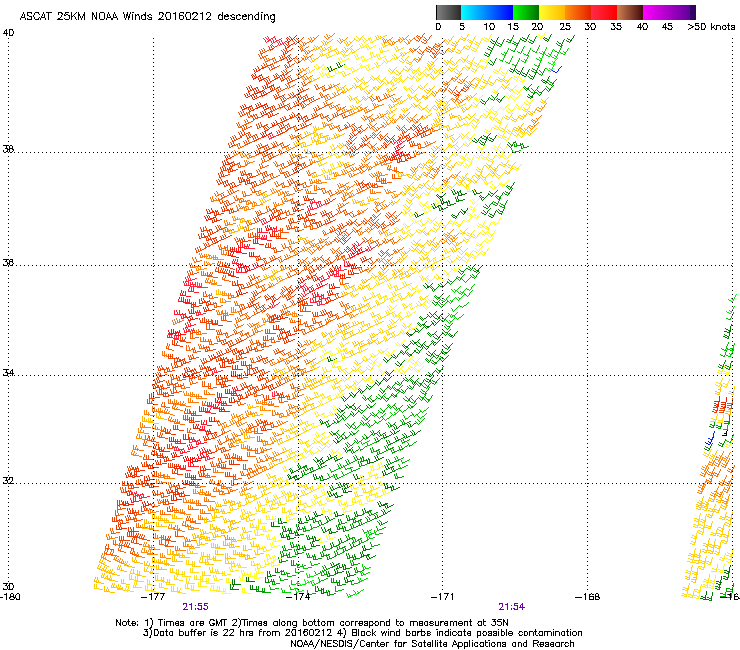Click the longitude '-177' axis label
740x650 pixels.
pyautogui.click(x=153, y=597)
